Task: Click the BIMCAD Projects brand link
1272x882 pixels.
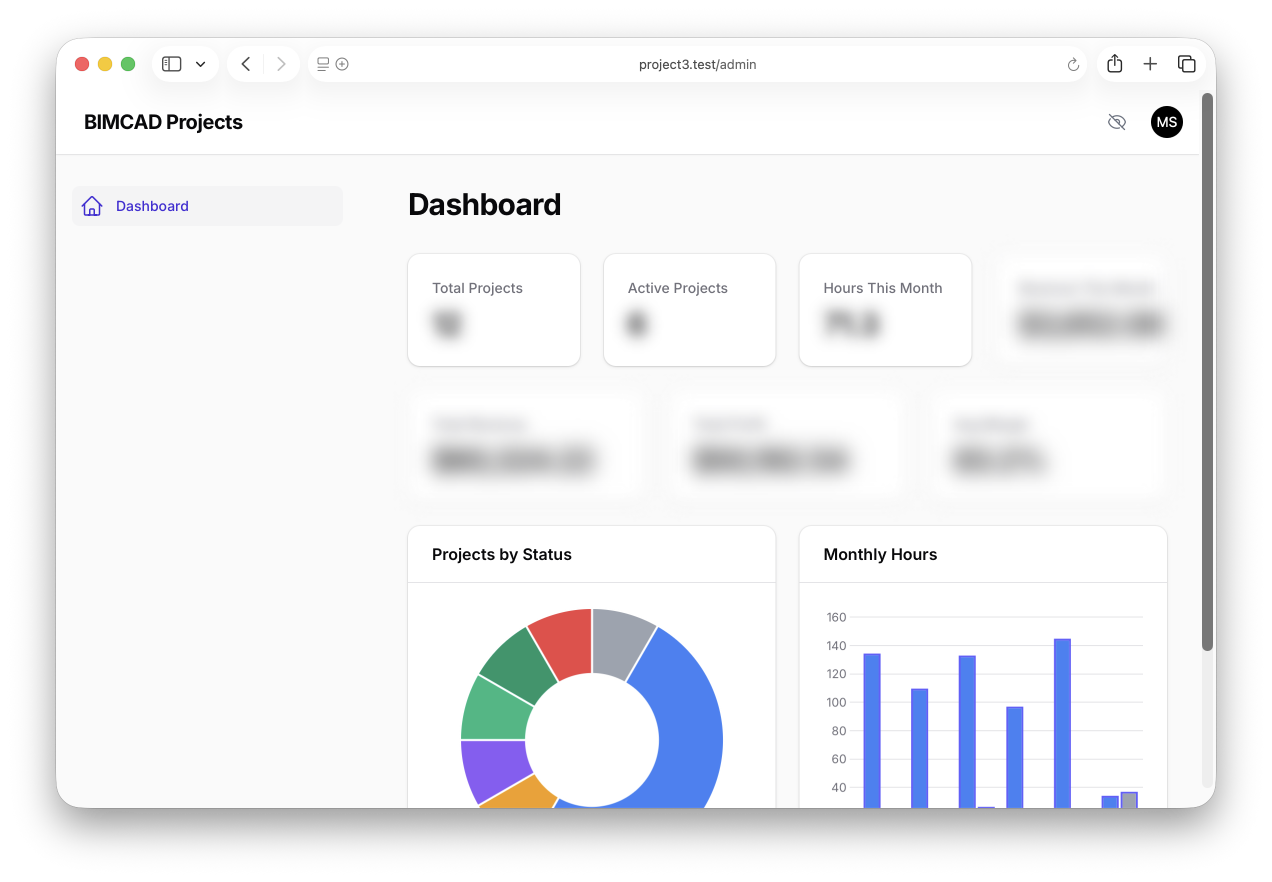Action: tap(163, 122)
